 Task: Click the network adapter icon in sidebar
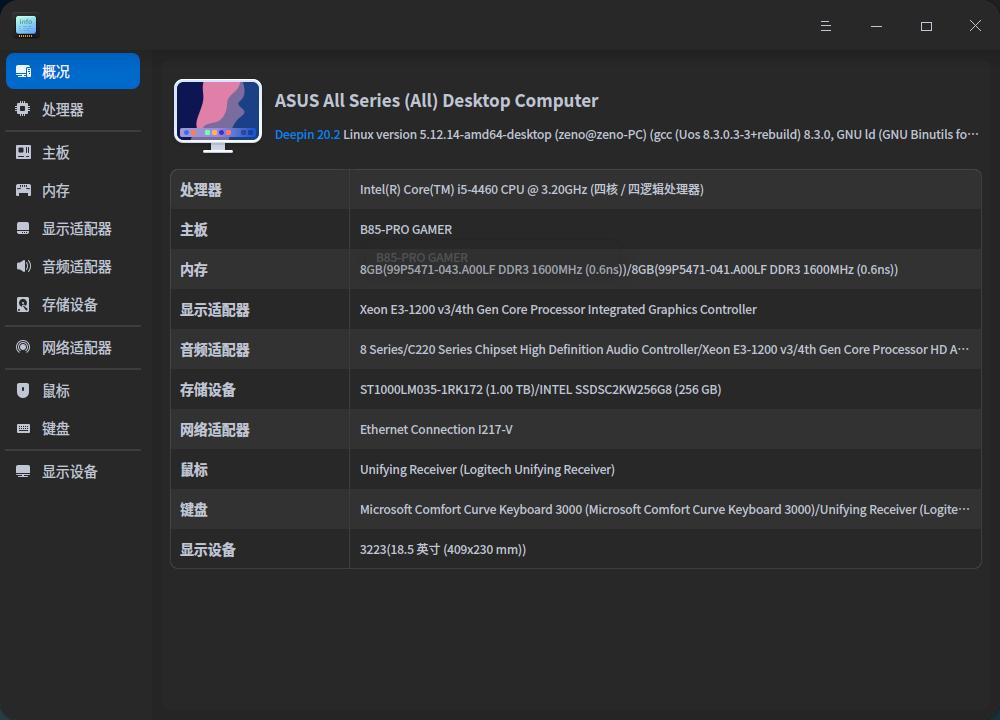pyautogui.click(x=24, y=347)
